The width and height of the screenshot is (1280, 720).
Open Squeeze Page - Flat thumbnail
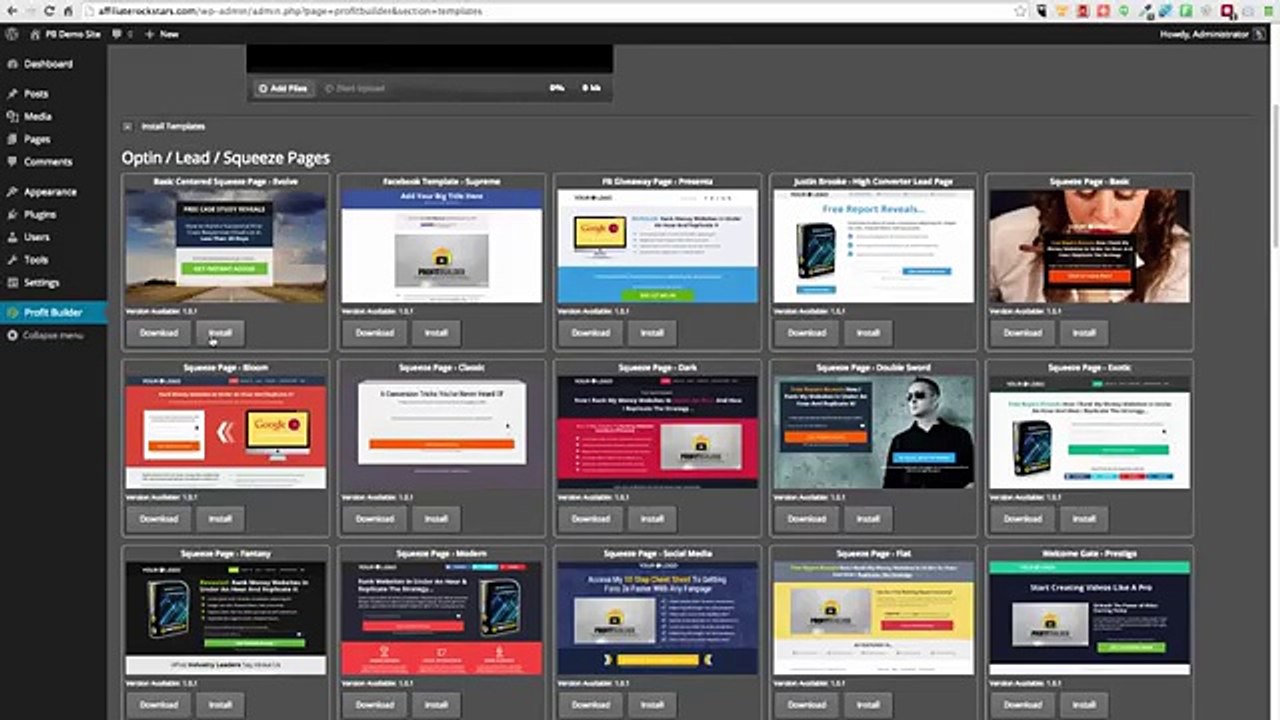(874, 618)
